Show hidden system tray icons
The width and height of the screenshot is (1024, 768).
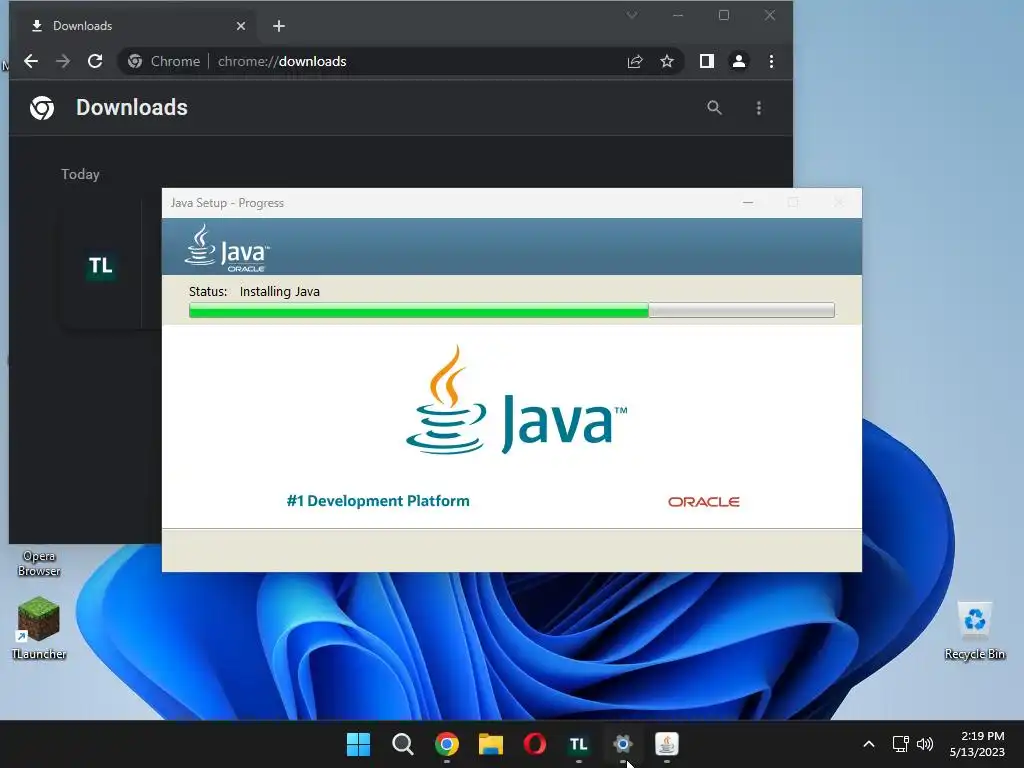(869, 744)
